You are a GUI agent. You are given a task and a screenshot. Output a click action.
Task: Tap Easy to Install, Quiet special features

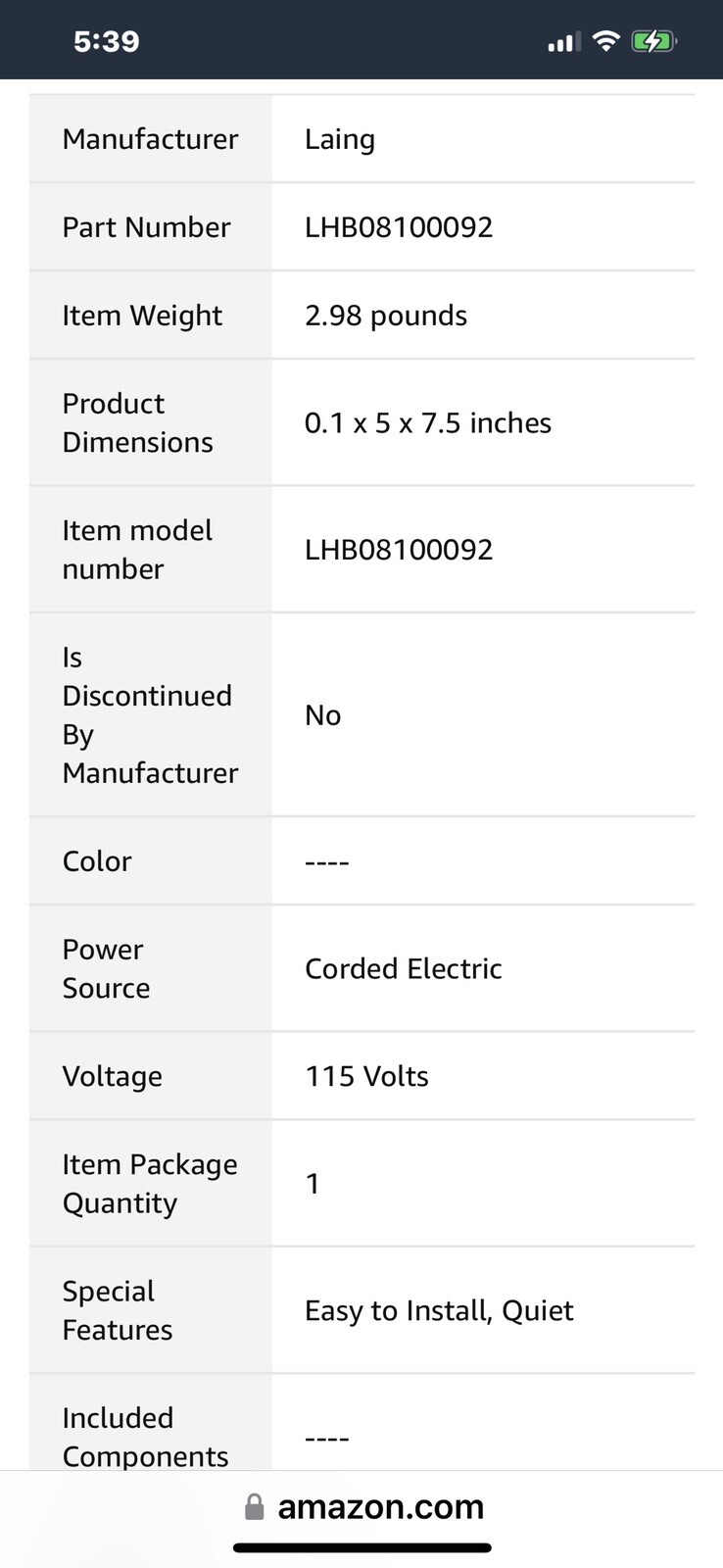click(439, 1311)
